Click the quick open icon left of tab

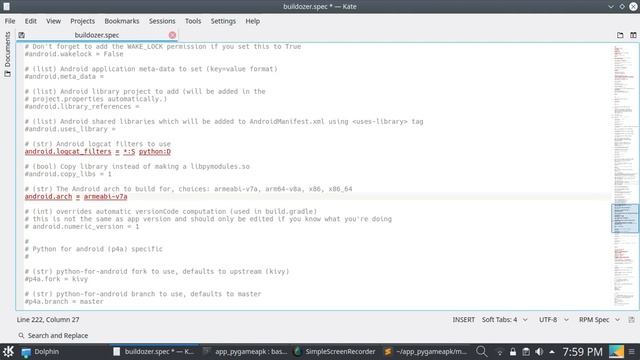click(x=22, y=35)
